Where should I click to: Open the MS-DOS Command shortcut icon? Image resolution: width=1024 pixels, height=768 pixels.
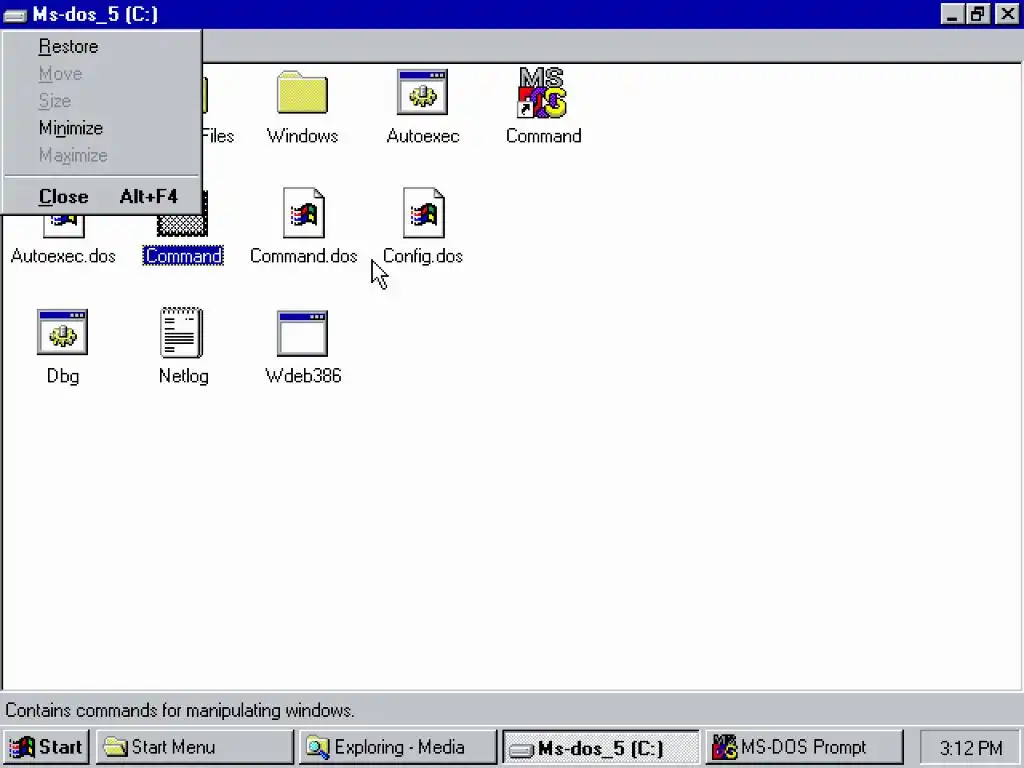(x=543, y=92)
